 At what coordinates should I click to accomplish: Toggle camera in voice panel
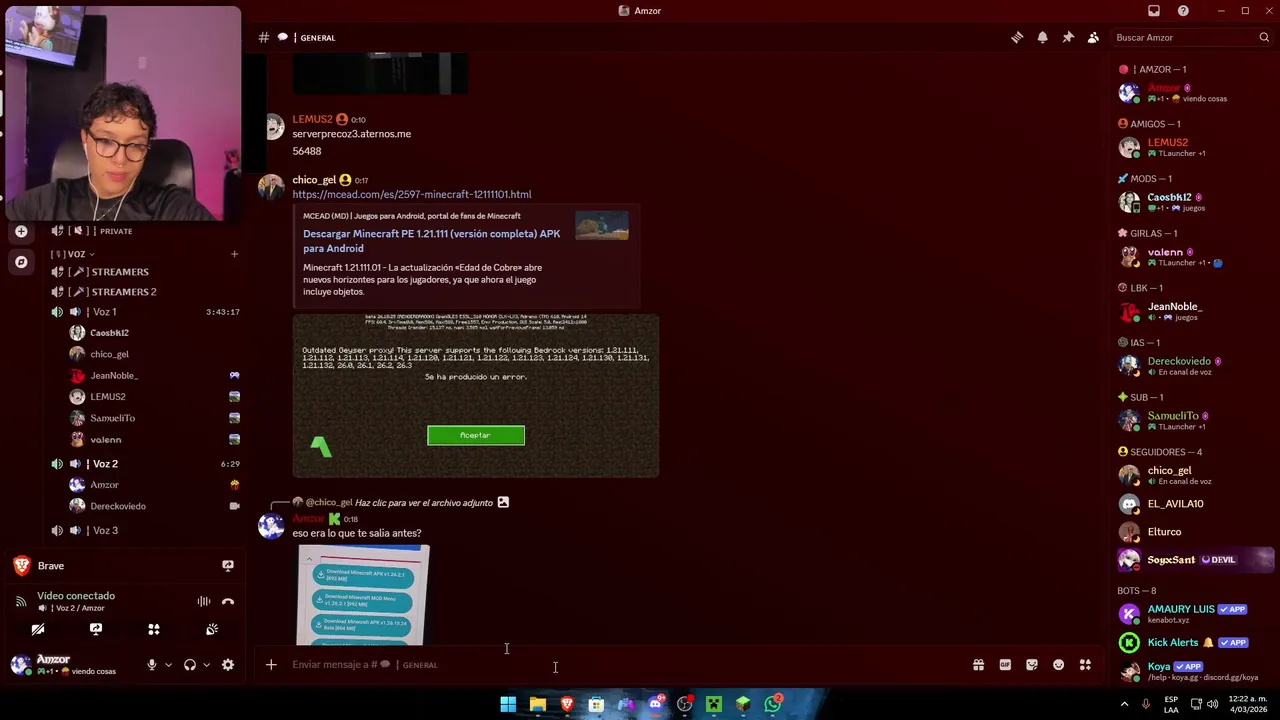pos(38,629)
